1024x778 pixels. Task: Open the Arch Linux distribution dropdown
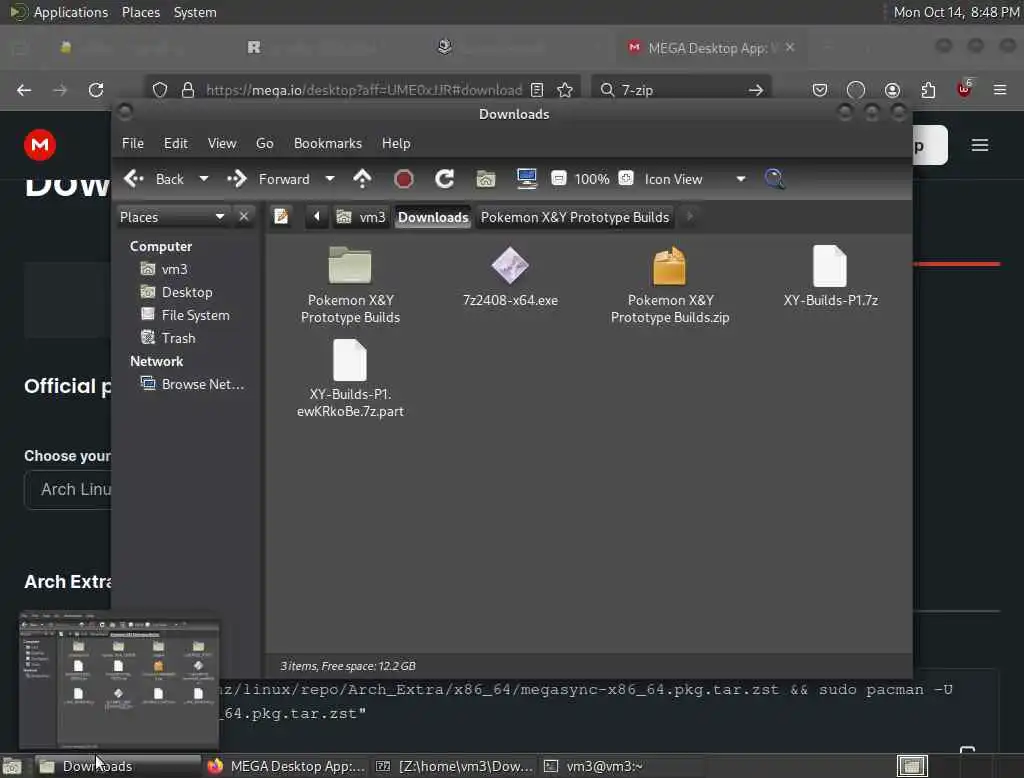point(68,489)
